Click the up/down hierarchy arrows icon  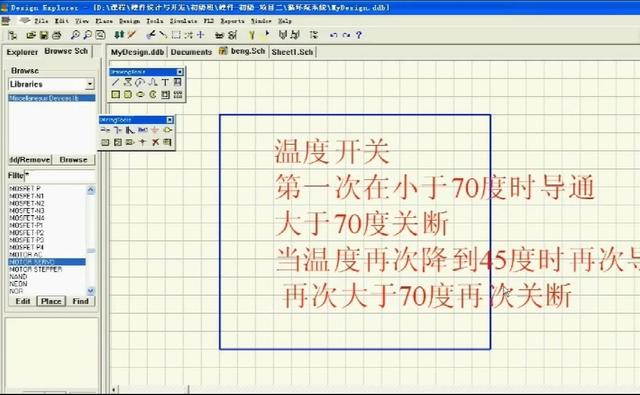click(119, 35)
